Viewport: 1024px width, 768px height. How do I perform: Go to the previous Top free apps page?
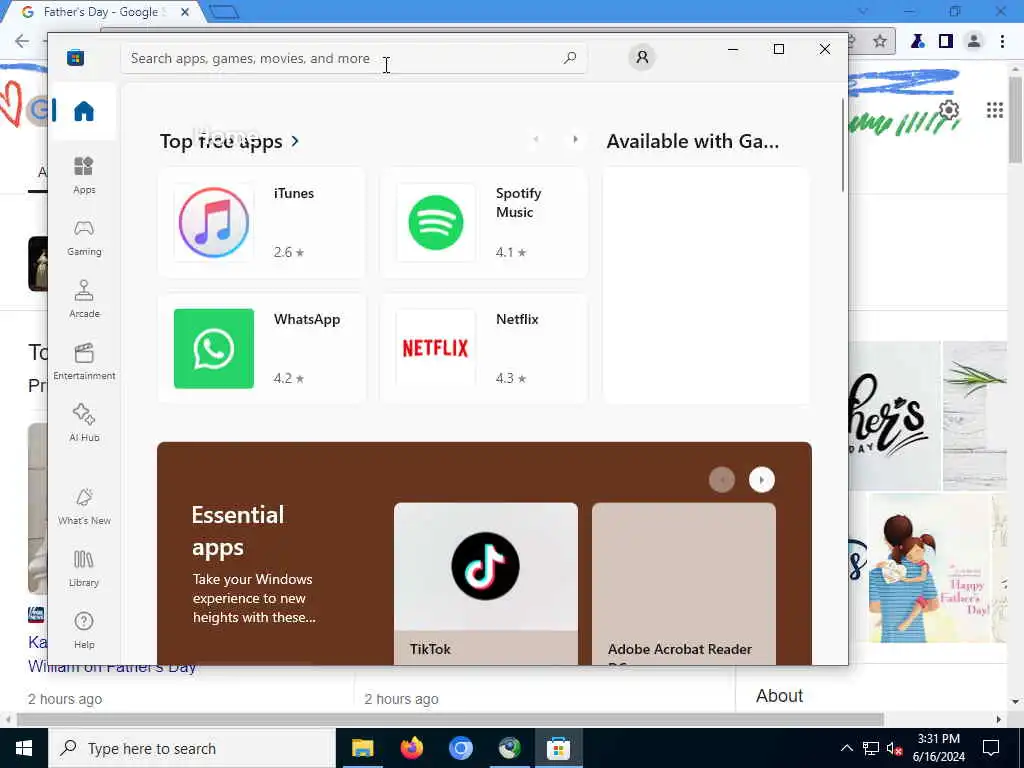(536, 139)
